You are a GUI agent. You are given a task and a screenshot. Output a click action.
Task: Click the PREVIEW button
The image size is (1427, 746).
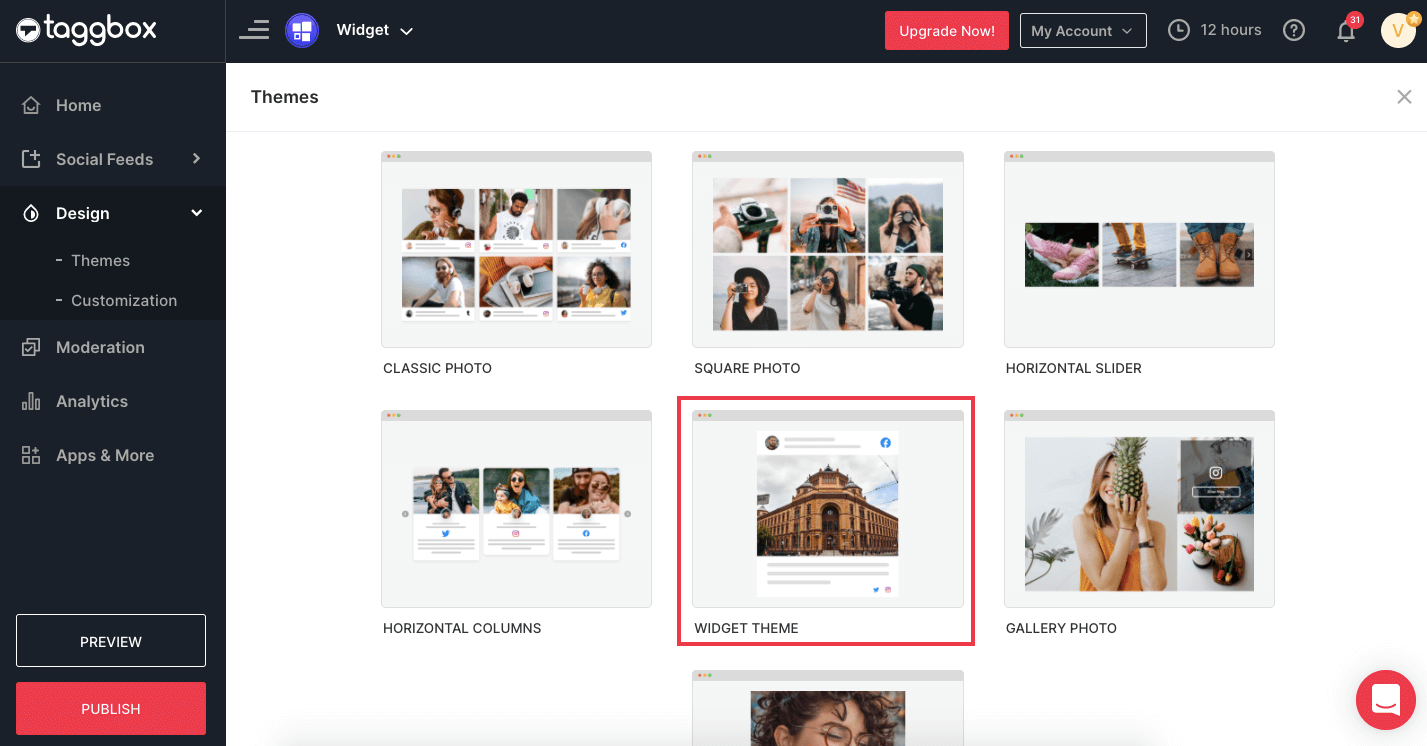pos(111,641)
